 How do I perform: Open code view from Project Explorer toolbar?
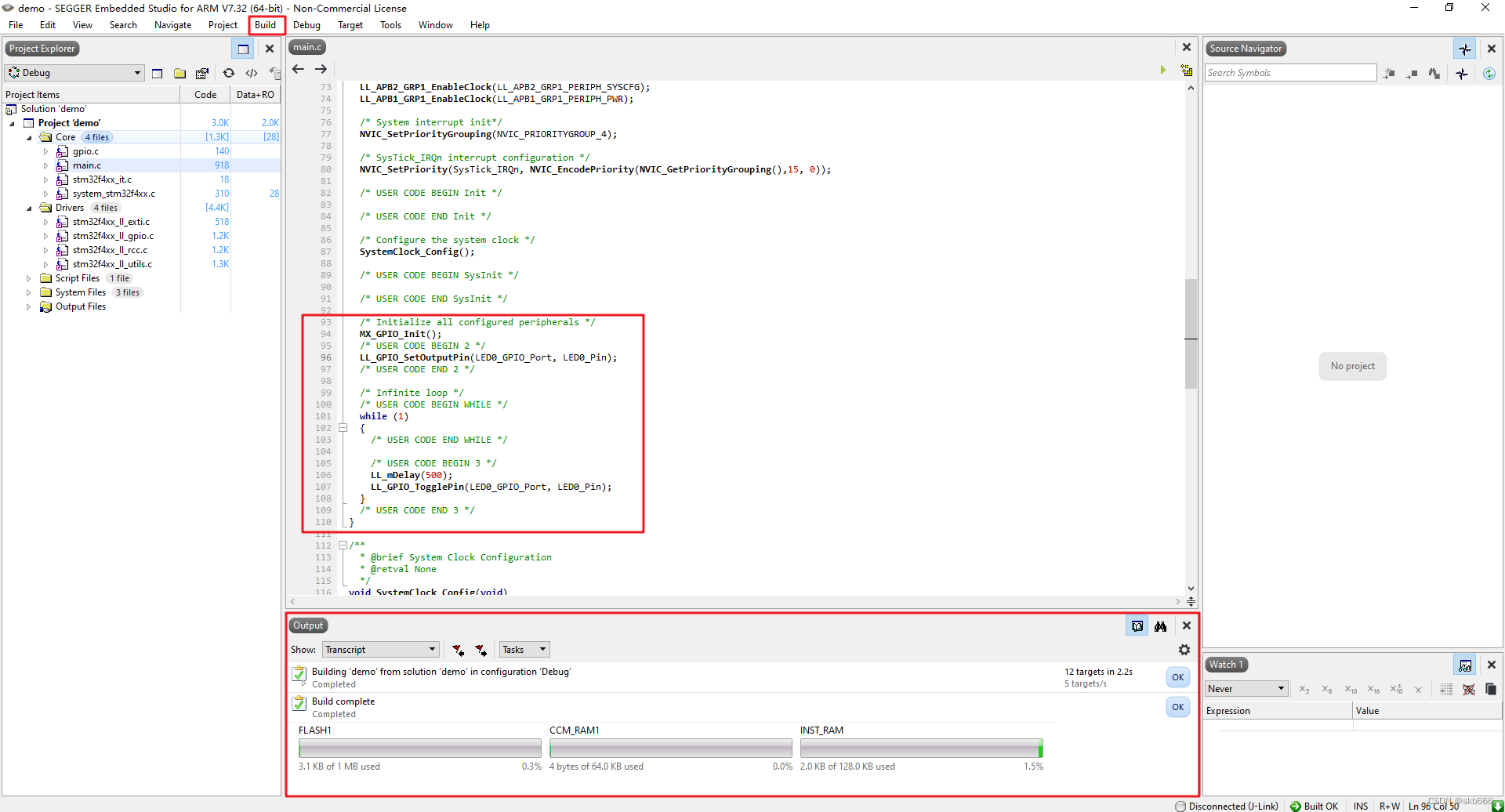tap(251, 73)
